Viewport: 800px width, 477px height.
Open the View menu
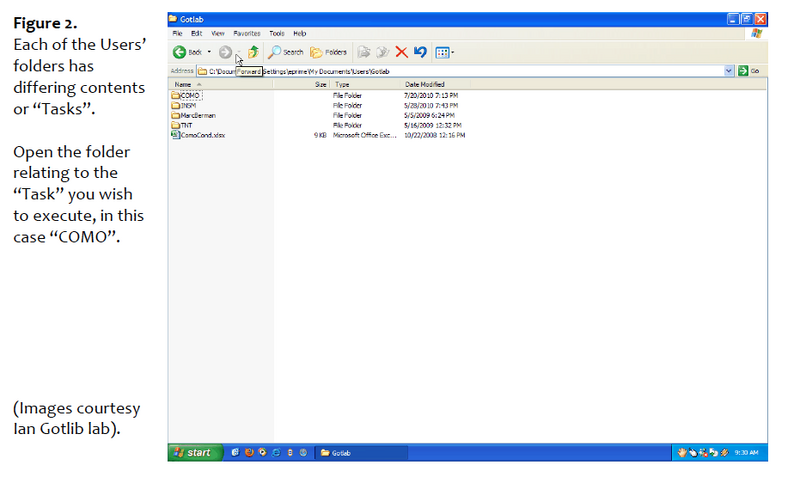[218, 34]
